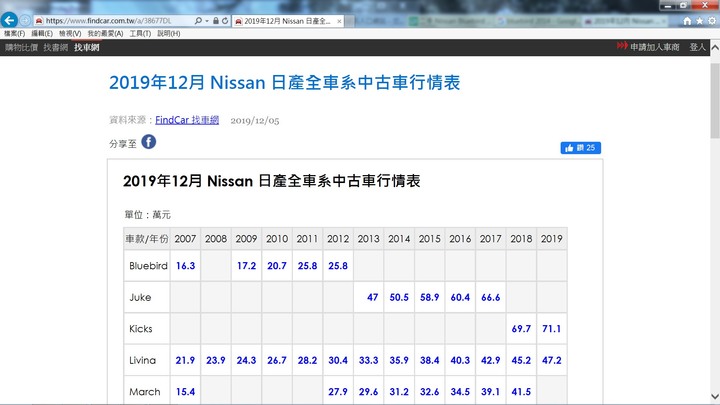
Task: Open favorites star icon
Action: point(699,21)
